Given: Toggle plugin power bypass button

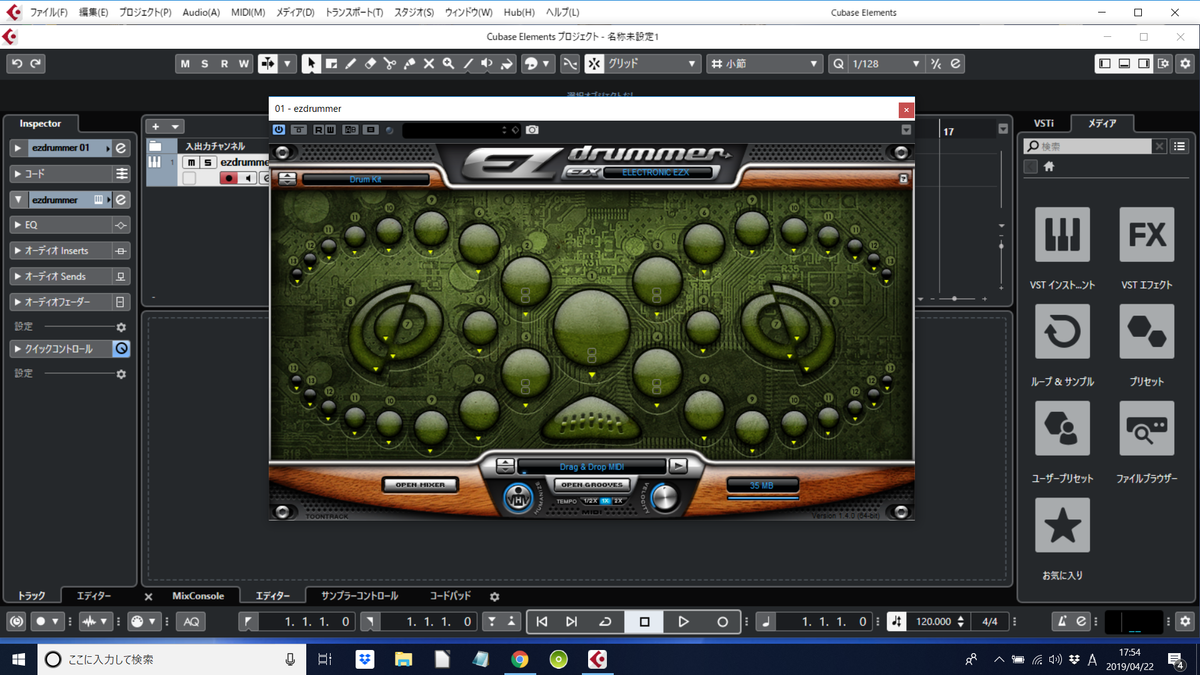Looking at the screenshot, I should [279, 130].
